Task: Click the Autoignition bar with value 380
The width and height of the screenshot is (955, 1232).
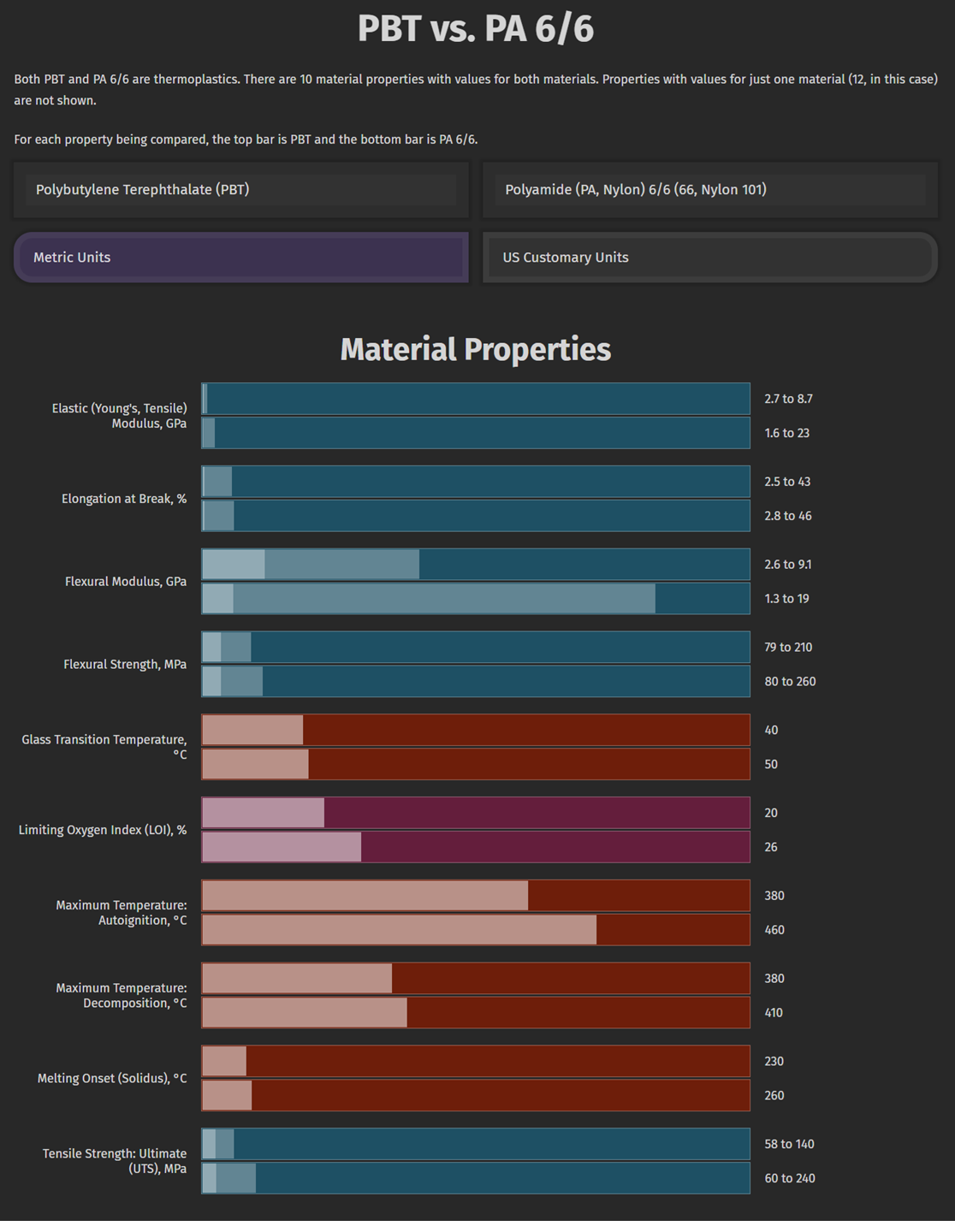Action: [x=476, y=896]
